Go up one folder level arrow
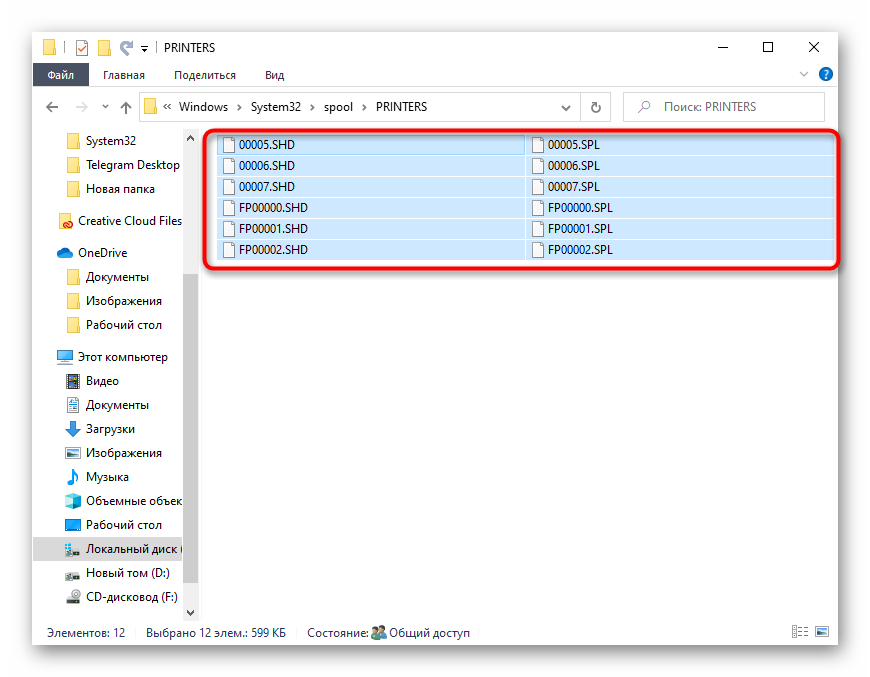Image resolution: width=870 pixels, height=677 pixels. (x=126, y=107)
